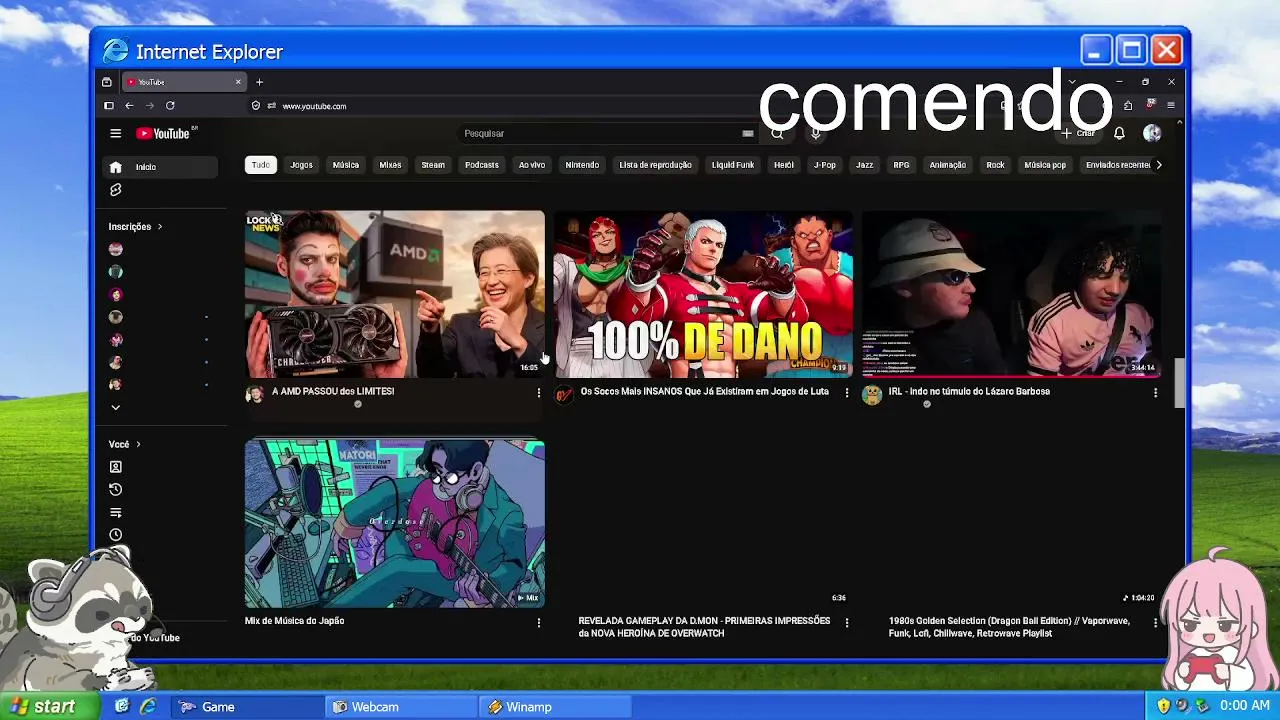Open the browser hamburger menu
The image size is (1280, 720).
point(1170,105)
